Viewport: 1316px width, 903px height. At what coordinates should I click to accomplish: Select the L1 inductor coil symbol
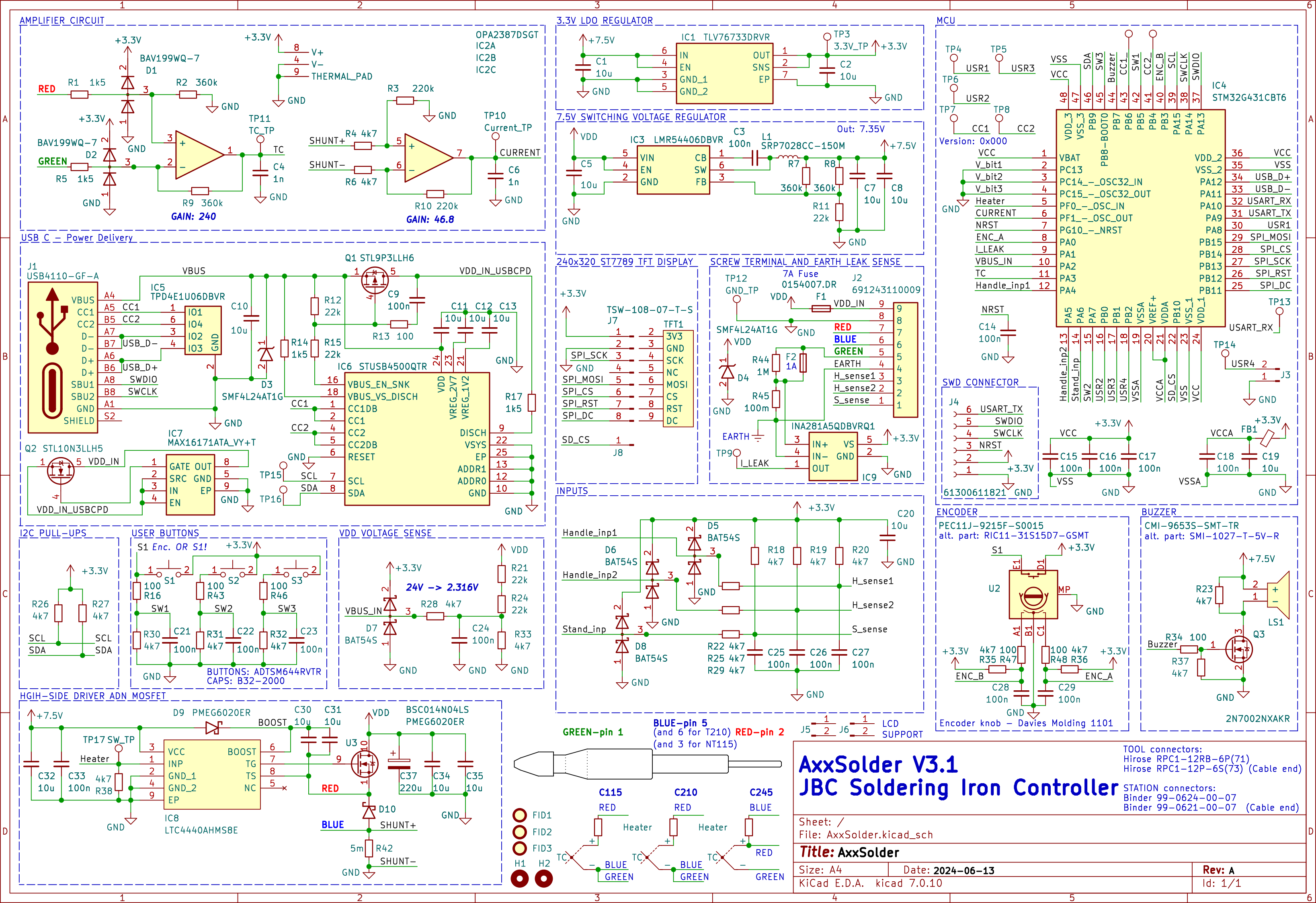(788, 157)
